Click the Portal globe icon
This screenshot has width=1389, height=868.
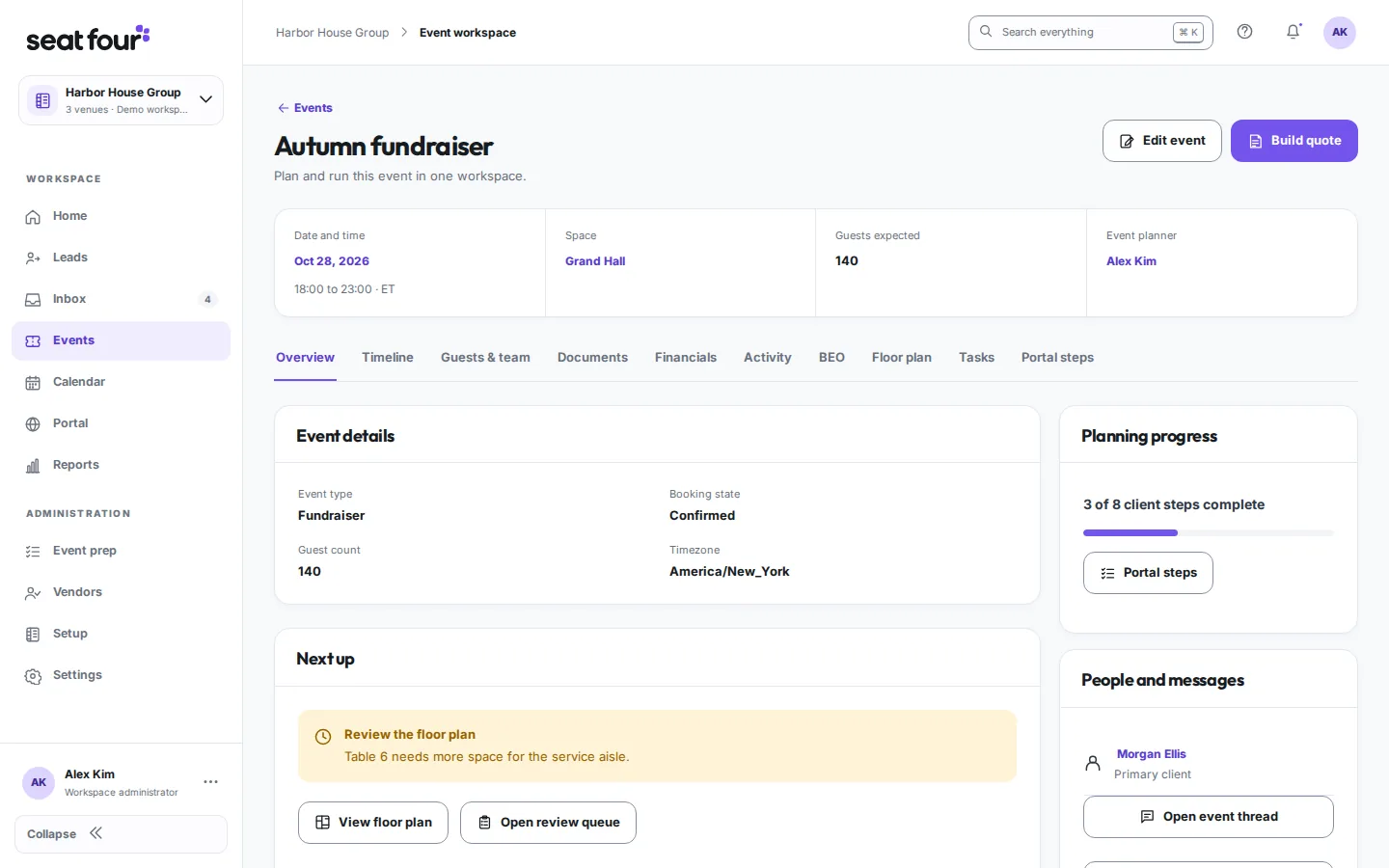click(33, 424)
